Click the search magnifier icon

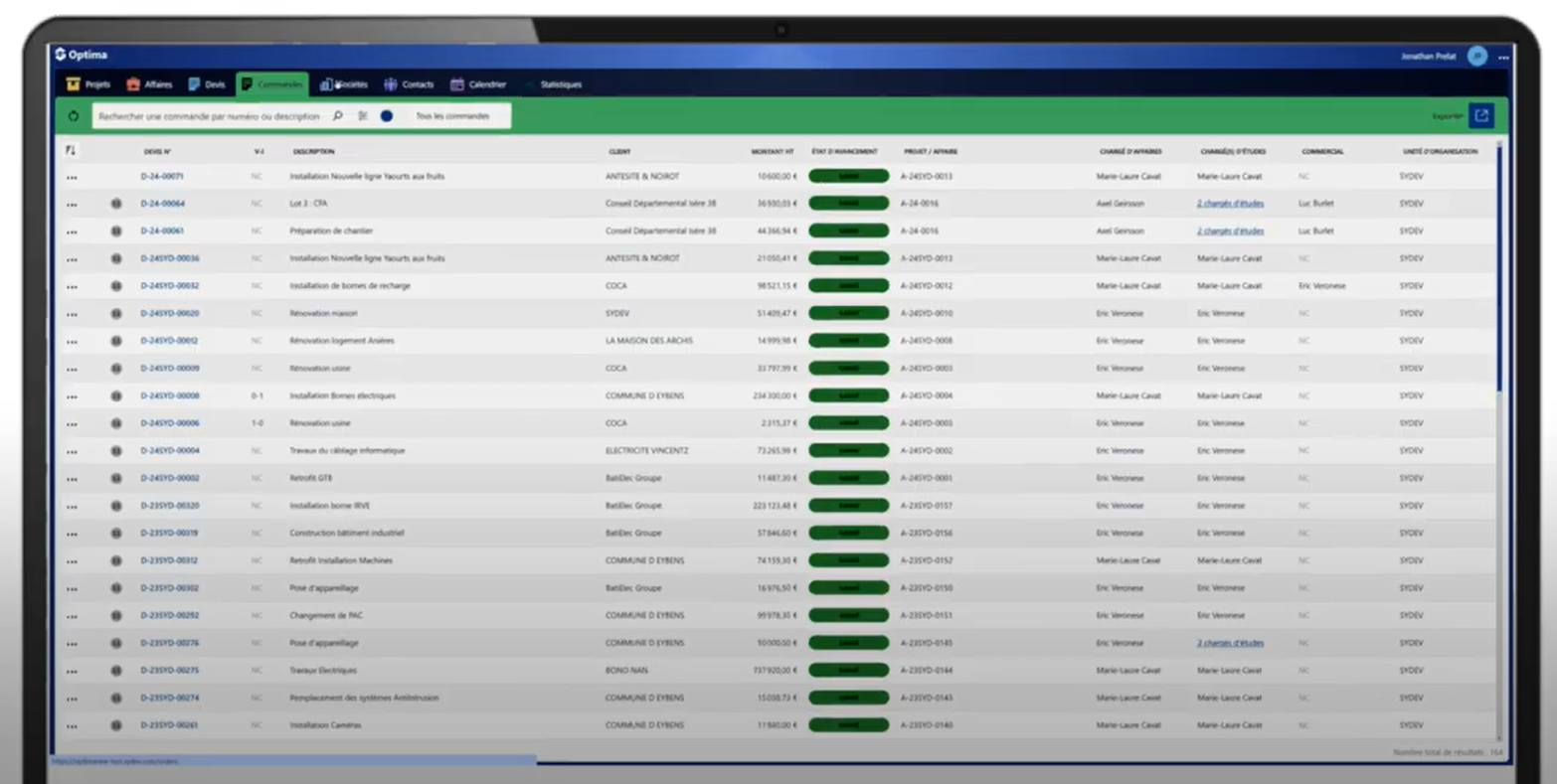tap(338, 115)
